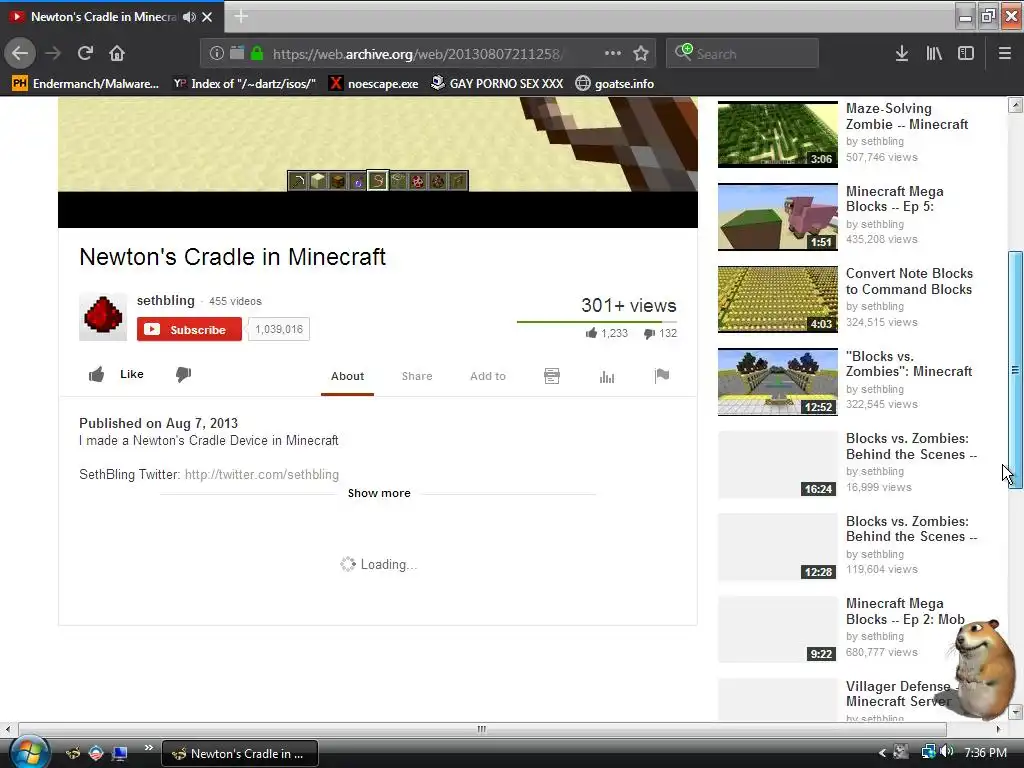1024x768 pixels.
Task: Click scrollbar up arrow at top right
Action: [1016, 105]
